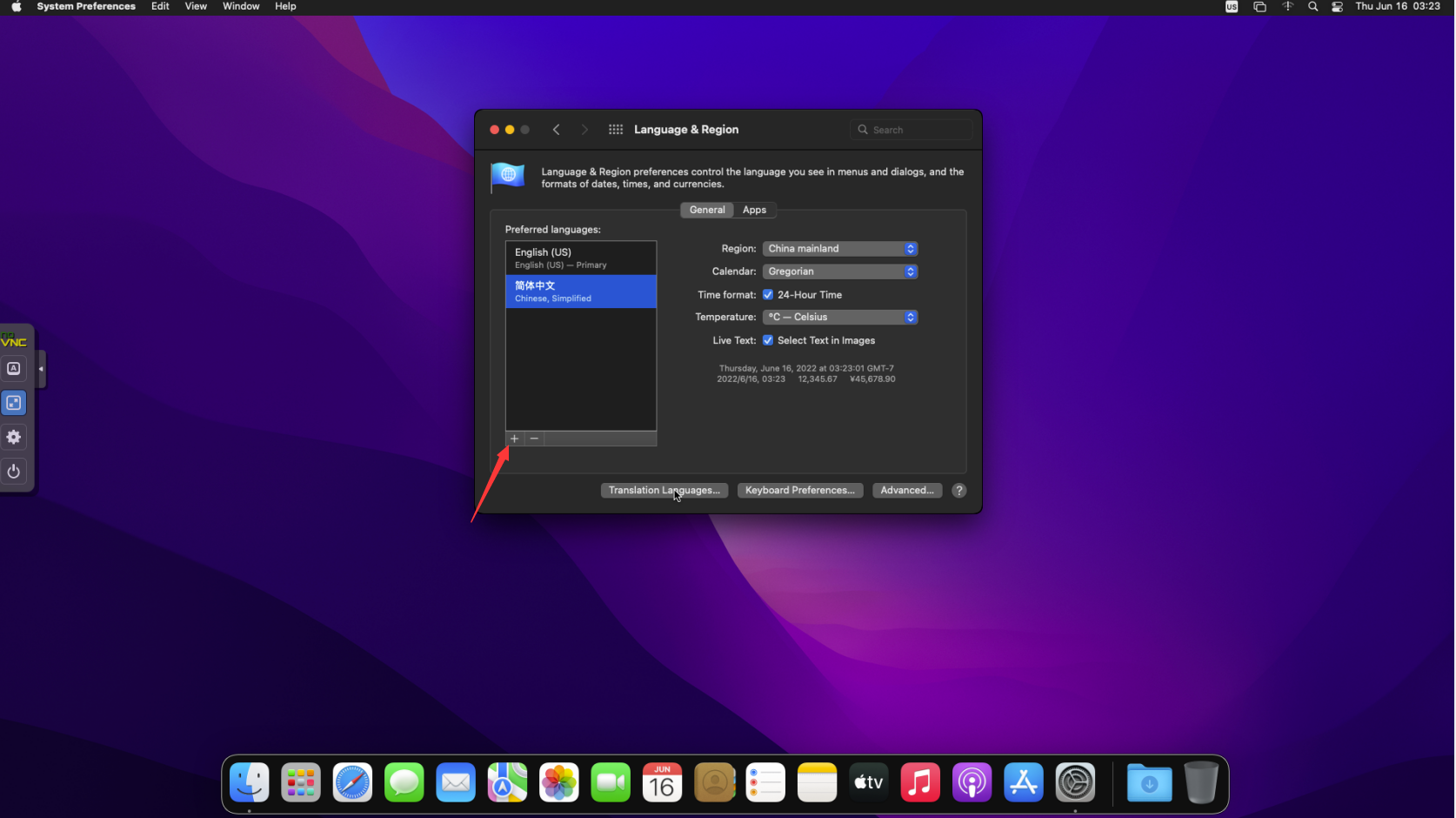The height and width of the screenshot is (818, 1456).
Task: Open Launchpad in the Dock
Action: click(x=301, y=783)
